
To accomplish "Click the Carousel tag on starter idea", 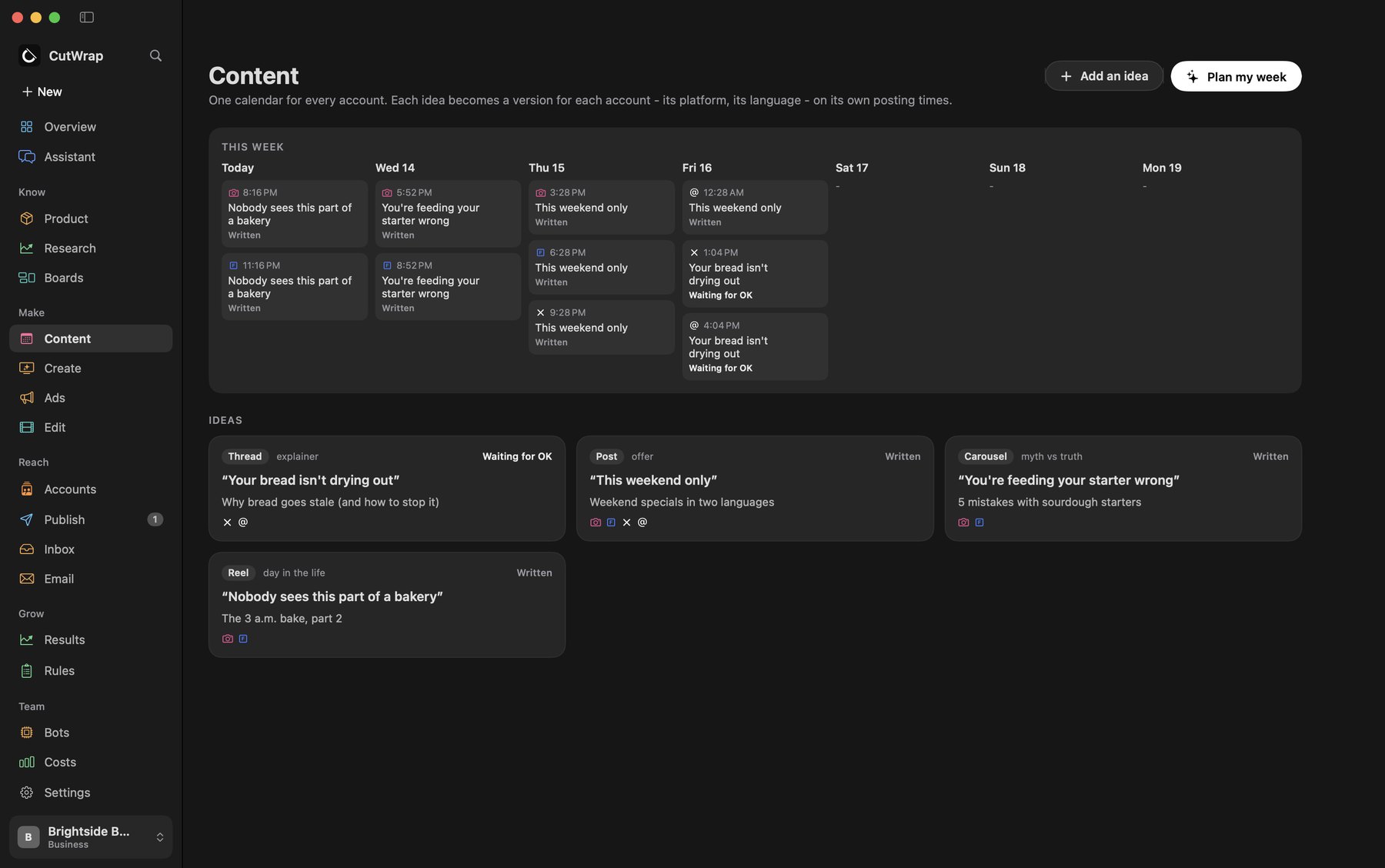I will [x=986, y=456].
